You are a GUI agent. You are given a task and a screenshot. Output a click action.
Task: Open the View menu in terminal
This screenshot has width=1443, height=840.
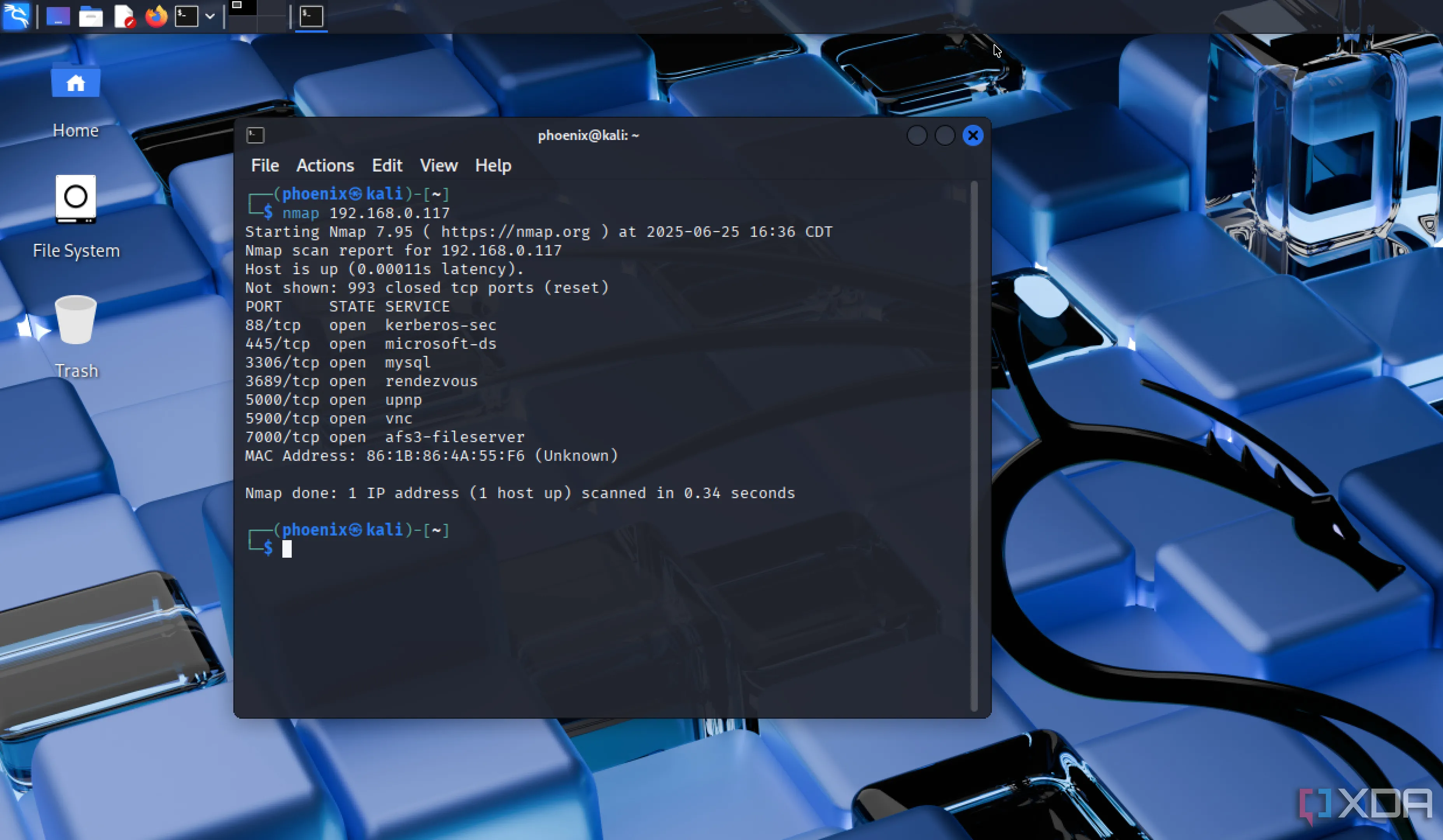tap(438, 166)
